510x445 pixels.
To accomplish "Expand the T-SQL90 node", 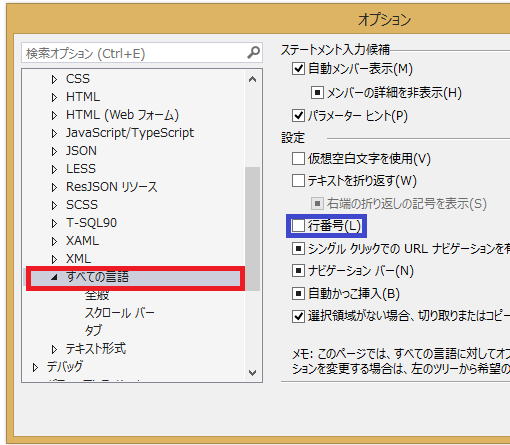I will coord(54,223).
